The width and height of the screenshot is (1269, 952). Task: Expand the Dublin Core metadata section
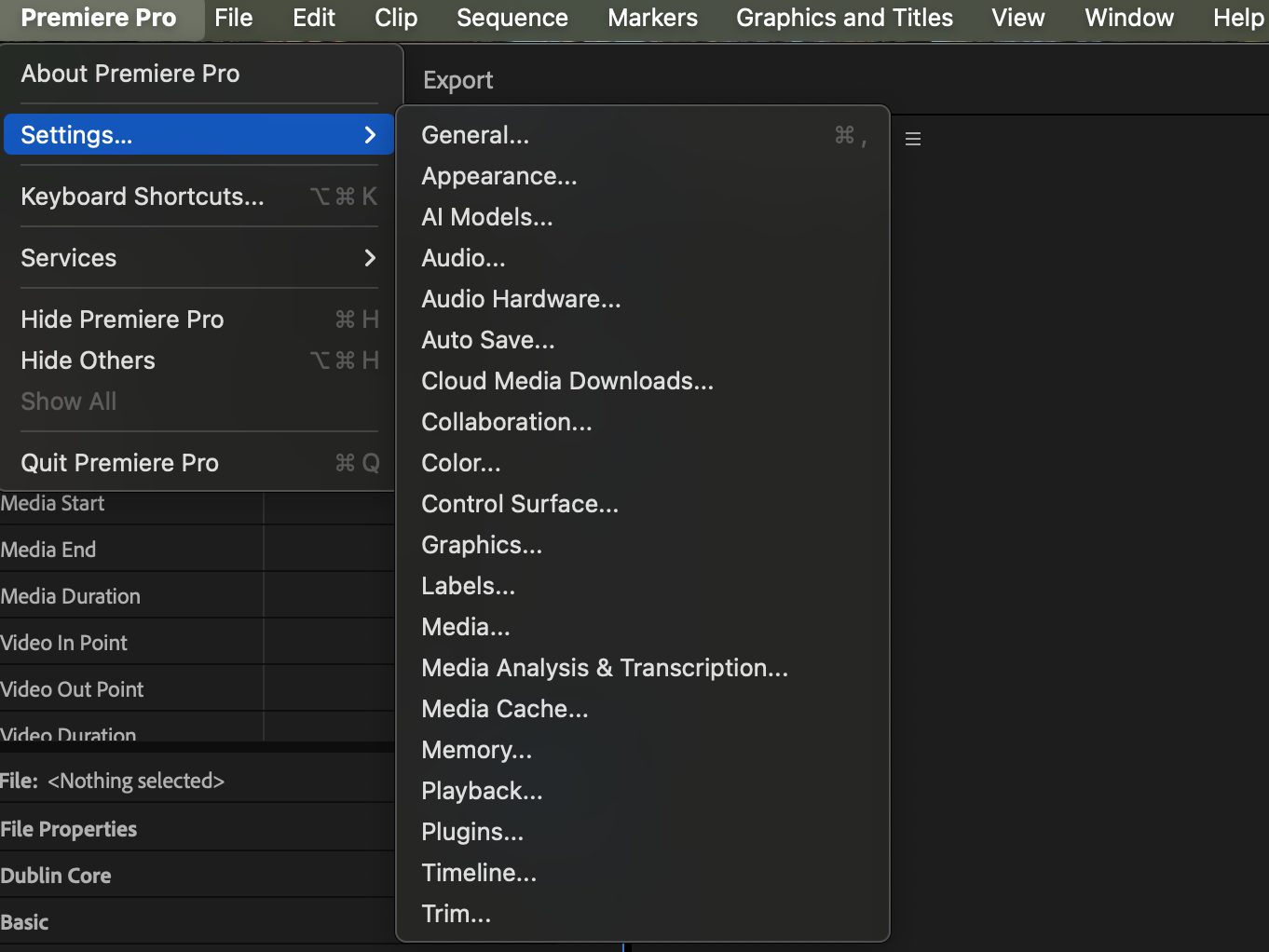tap(56, 876)
